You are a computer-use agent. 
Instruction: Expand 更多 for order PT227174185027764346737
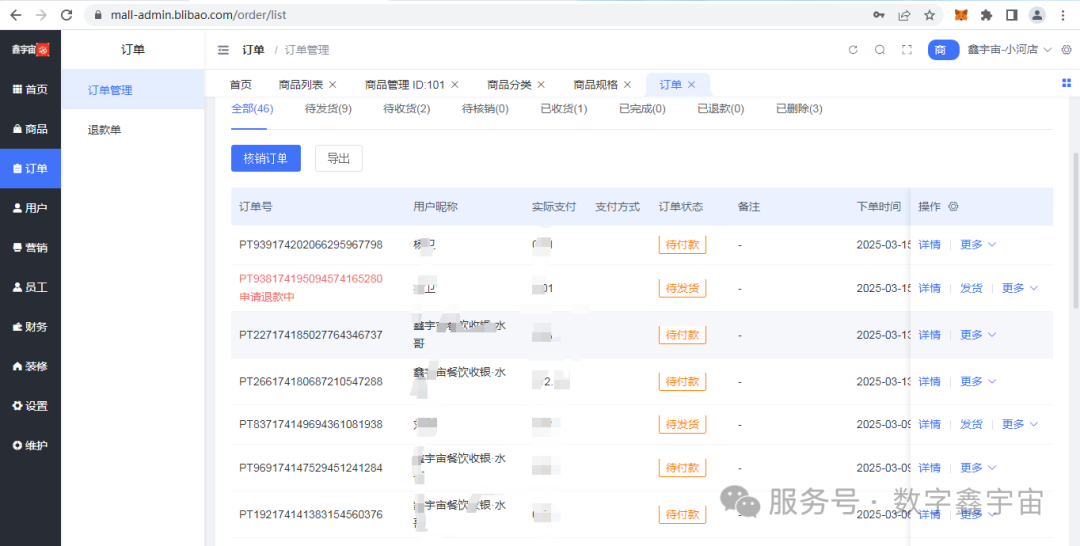978,335
